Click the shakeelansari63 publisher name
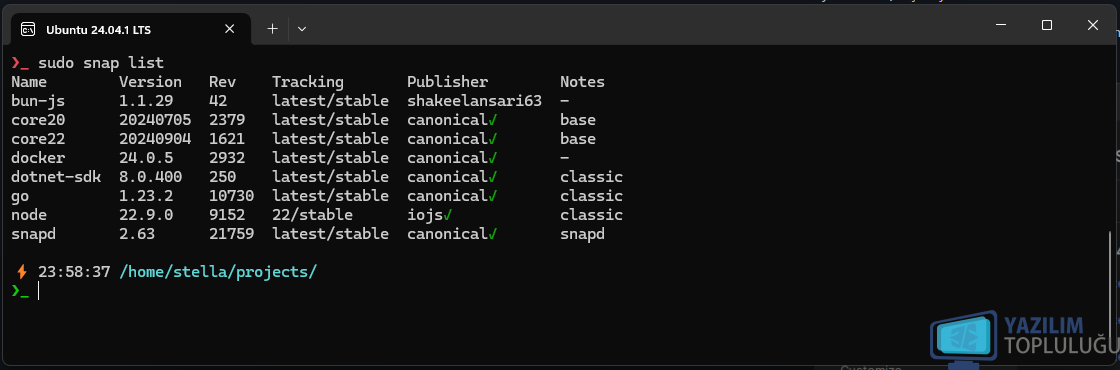 tap(474, 101)
